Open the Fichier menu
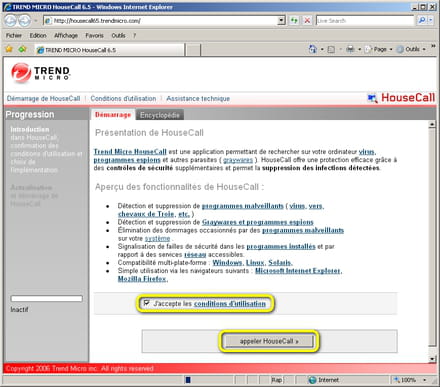The height and width of the screenshot is (387, 440). click(14, 35)
